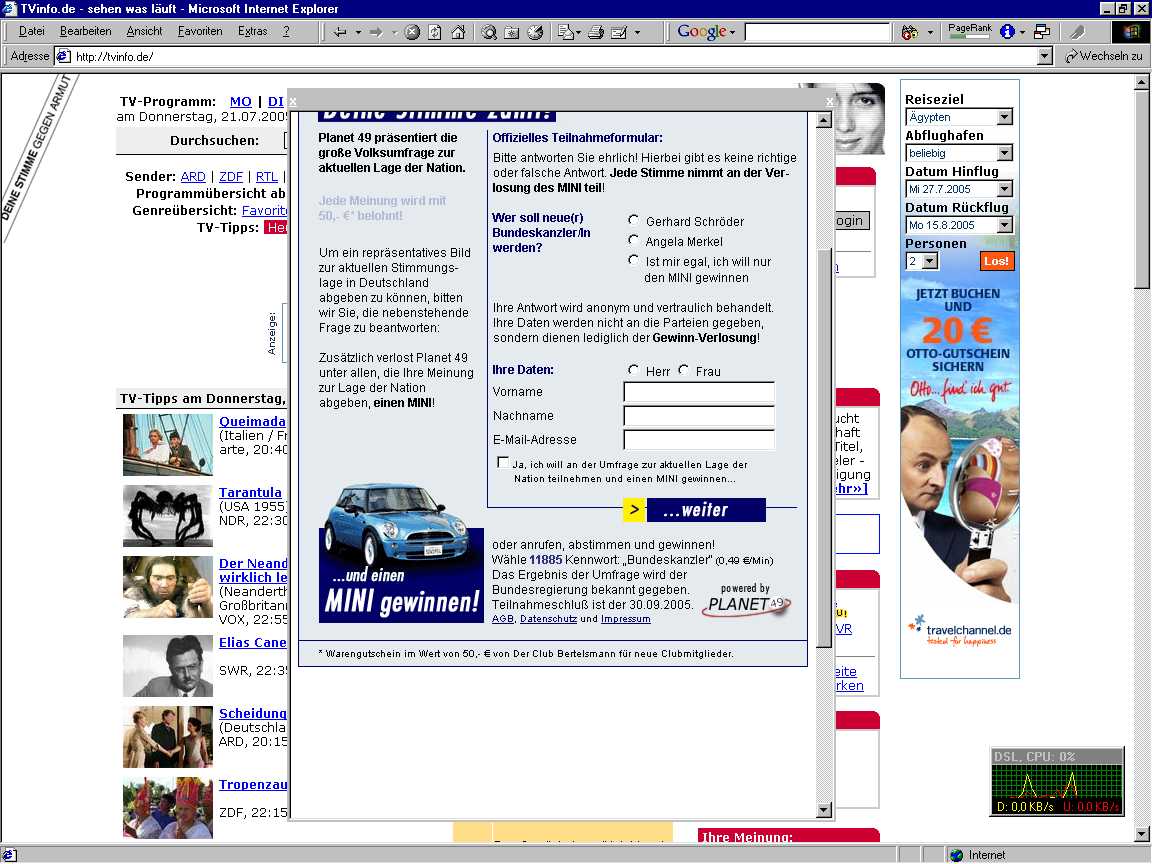This screenshot has width=1152, height=864.
Task: Print the page with the printer icon
Action: pos(596,32)
